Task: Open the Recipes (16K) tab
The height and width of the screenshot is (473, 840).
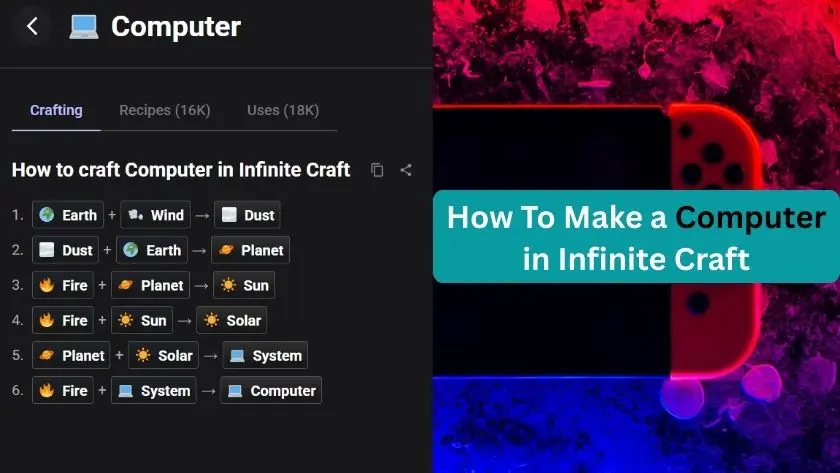Action: (165, 110)
